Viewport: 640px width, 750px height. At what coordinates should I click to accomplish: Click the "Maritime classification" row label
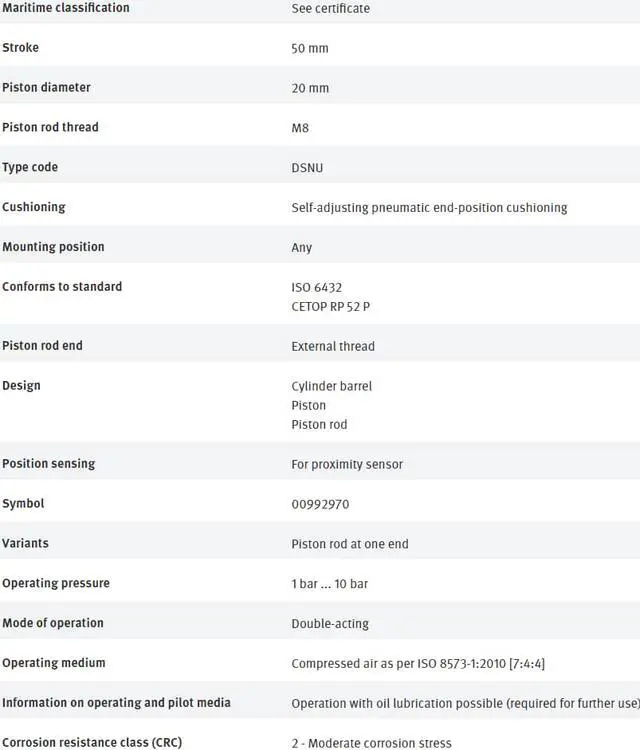(x=66, y=8)
